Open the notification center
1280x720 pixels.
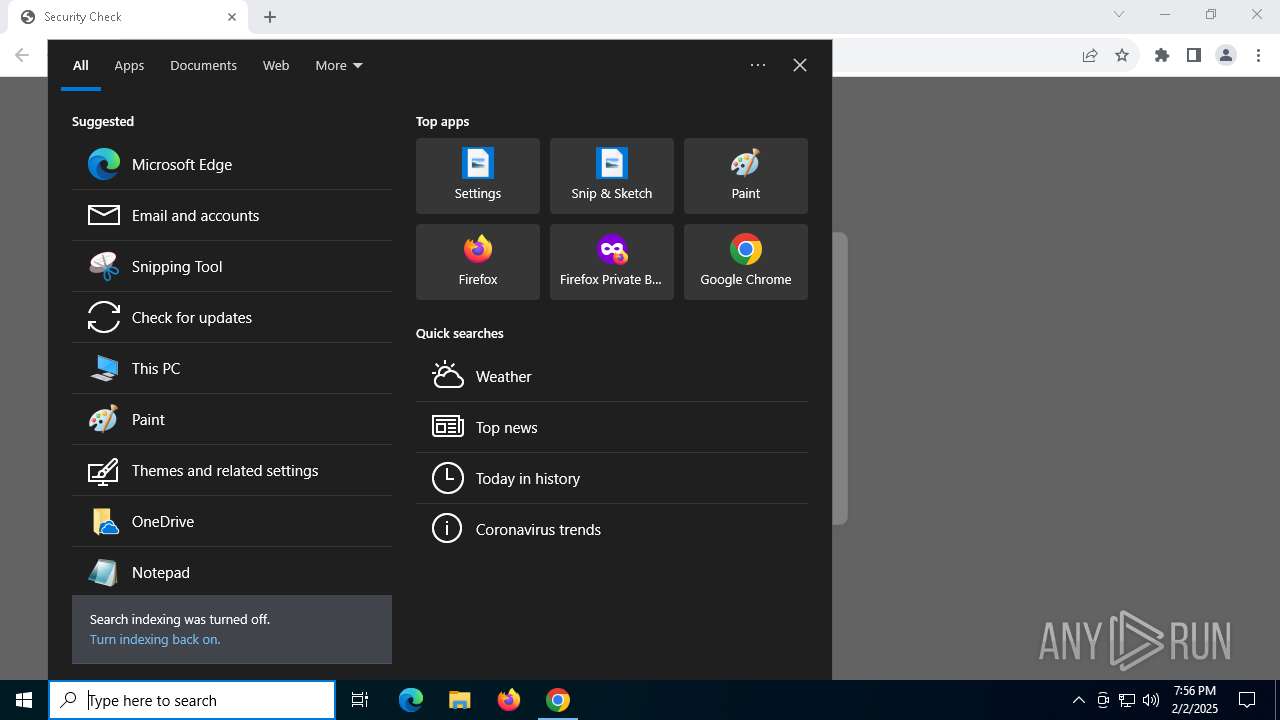(x=1247, y=700)
